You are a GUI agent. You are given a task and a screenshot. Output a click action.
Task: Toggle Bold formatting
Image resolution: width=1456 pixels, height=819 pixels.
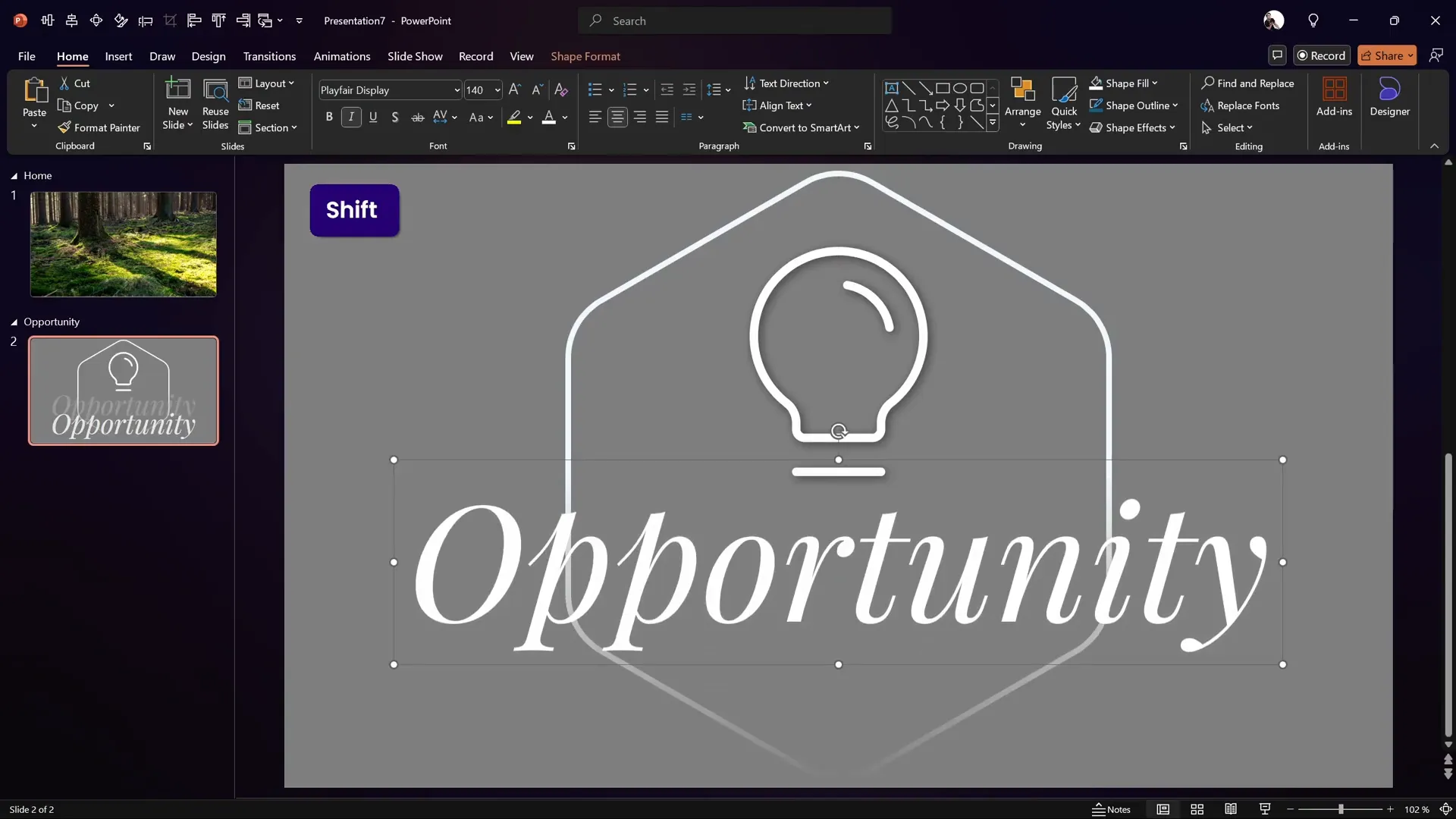(329, 117)
